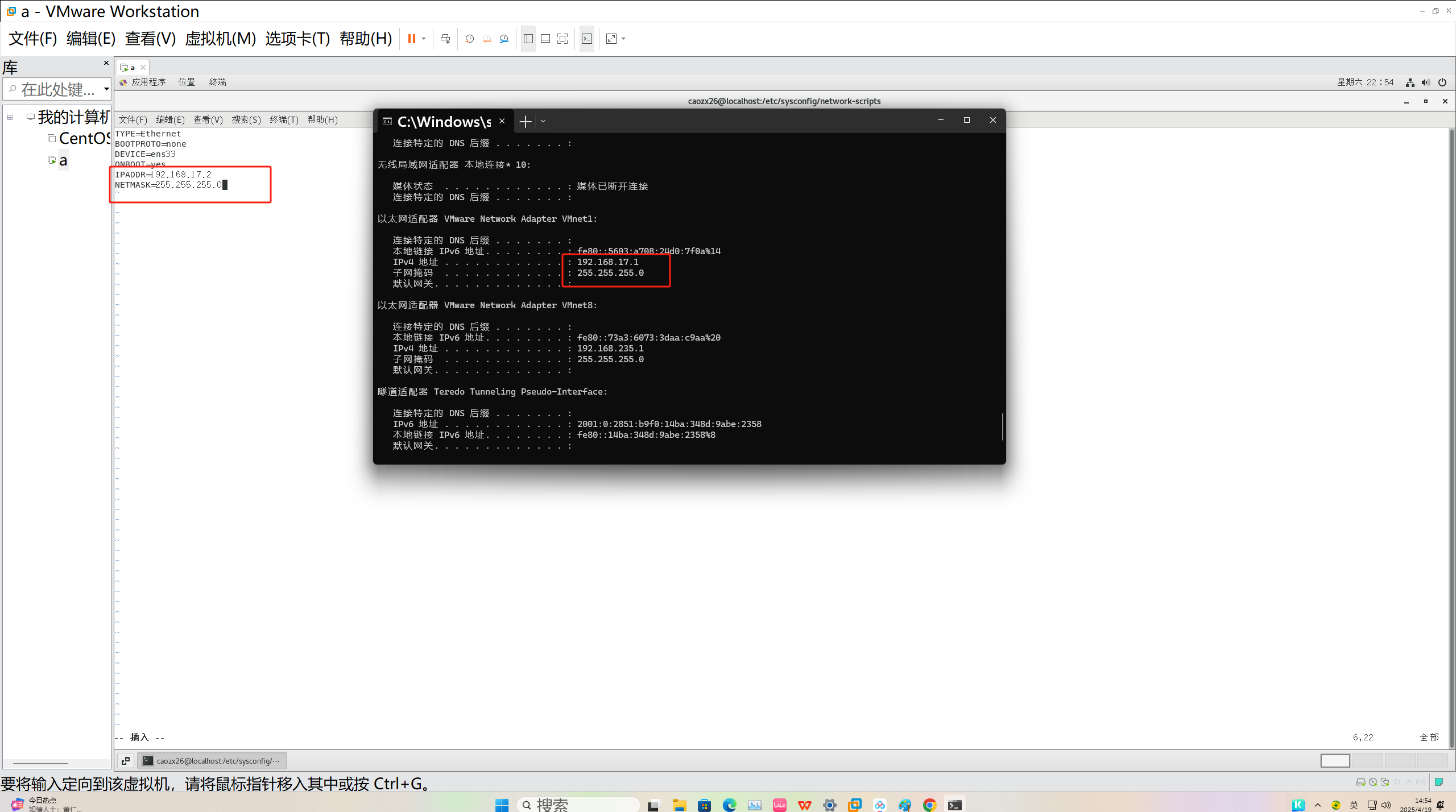Select the CentOS virtual machine entry
The height and width of the screenshot is (812, 1456).
(83, 138)
